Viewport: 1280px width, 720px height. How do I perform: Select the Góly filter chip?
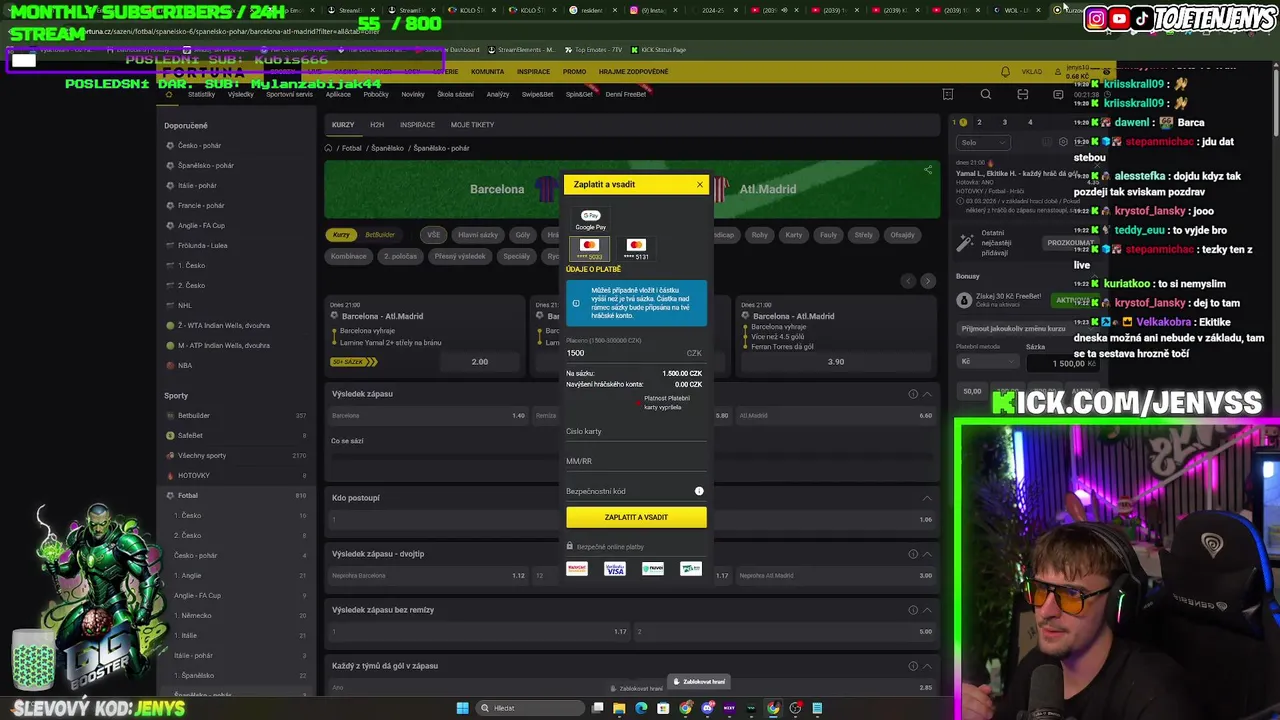point(523,235)
